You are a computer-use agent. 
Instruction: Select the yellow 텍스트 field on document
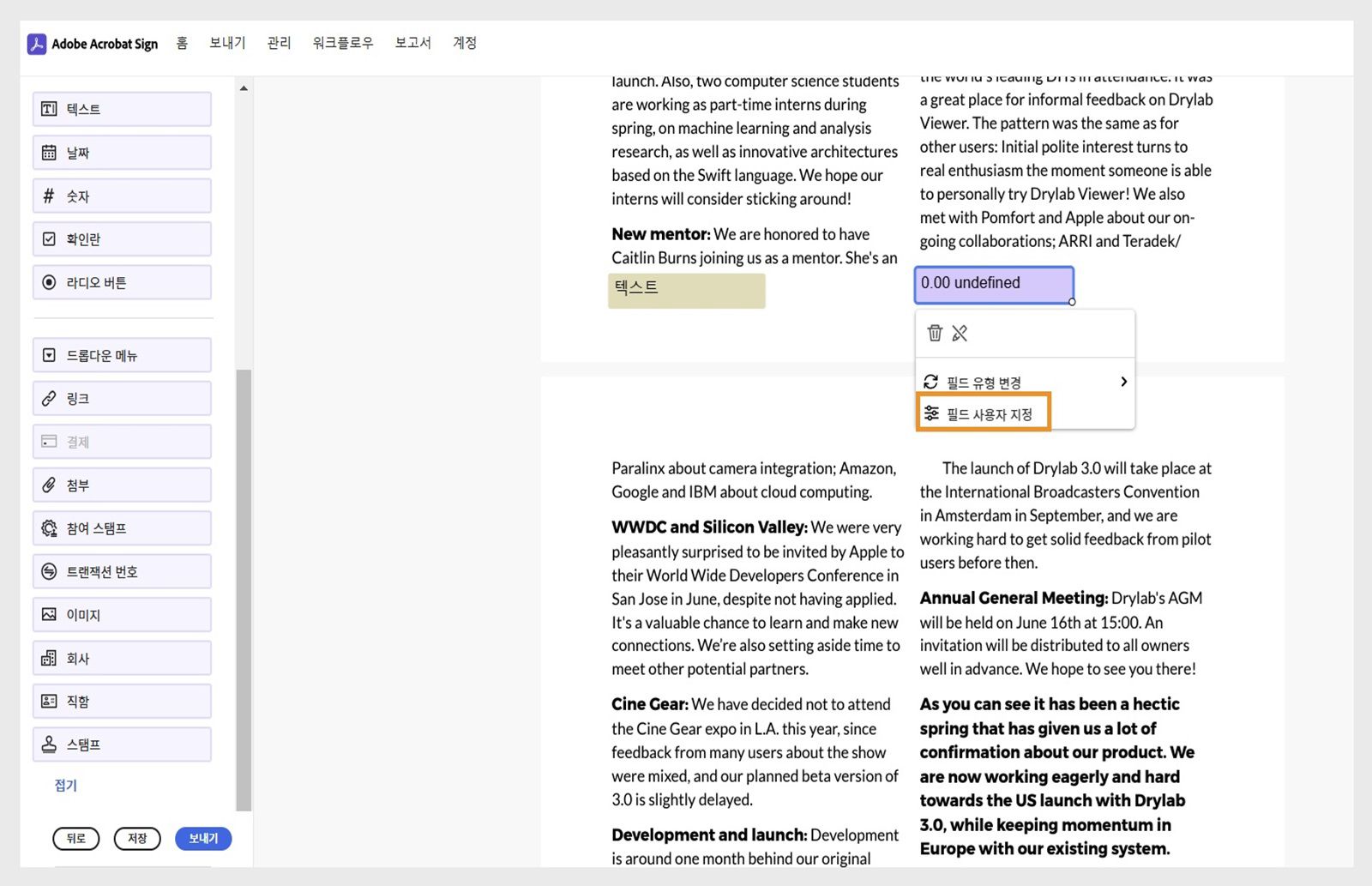tap(687, 291)
